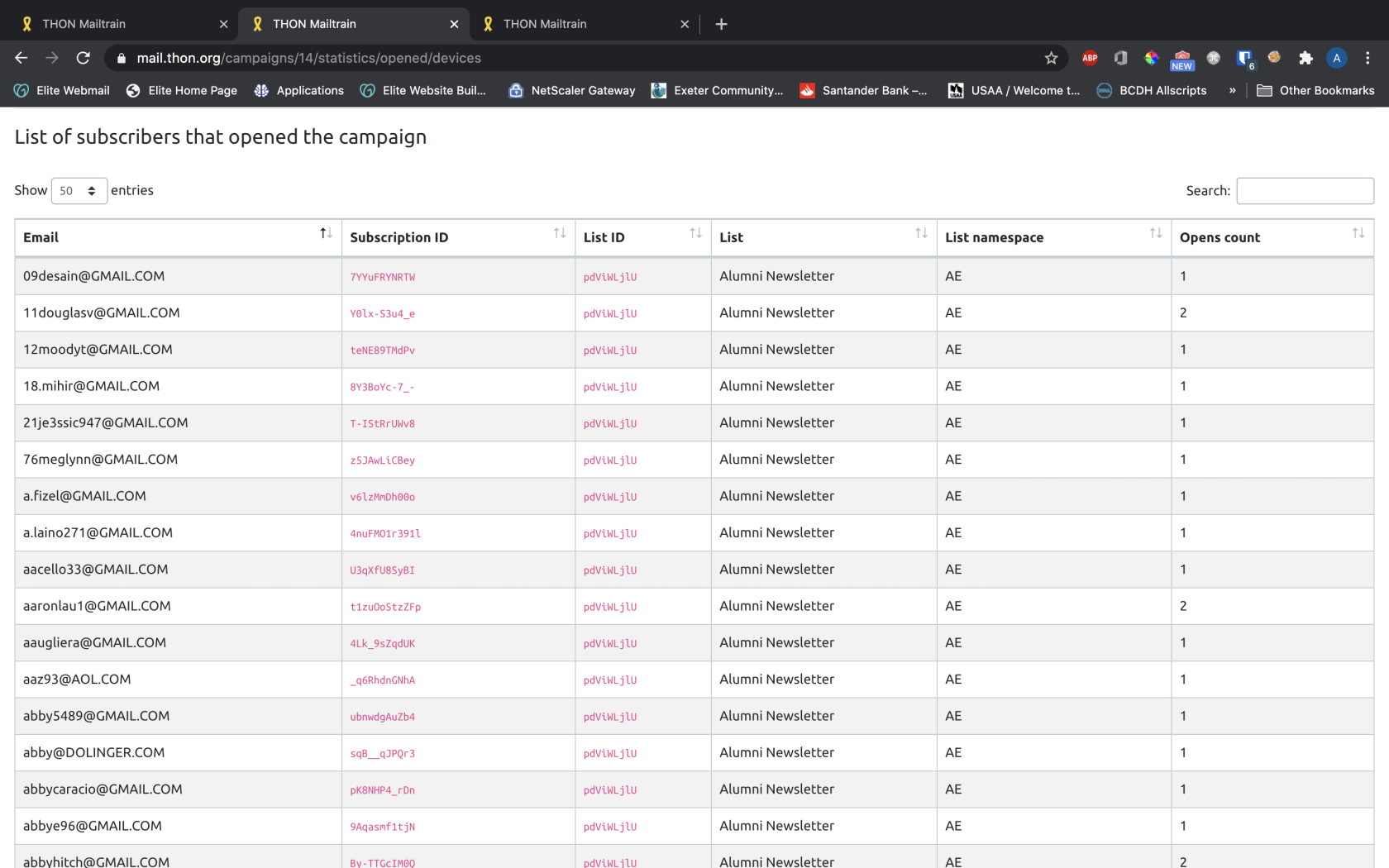Open the Santander Bank bookmark

[x=864, y=90]
